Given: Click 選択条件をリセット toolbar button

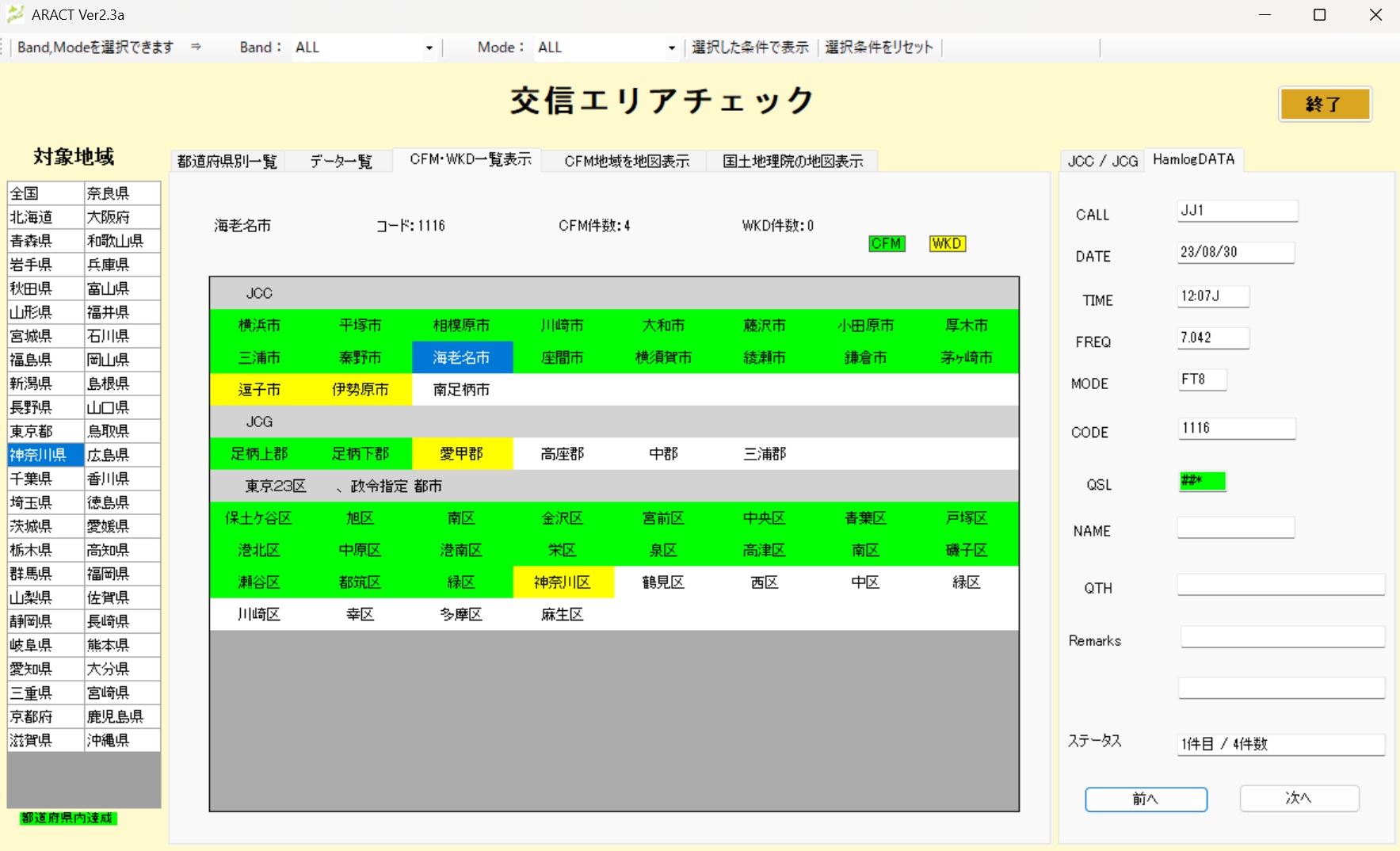Looking at the screenshot, I should (x=879, y=48).
